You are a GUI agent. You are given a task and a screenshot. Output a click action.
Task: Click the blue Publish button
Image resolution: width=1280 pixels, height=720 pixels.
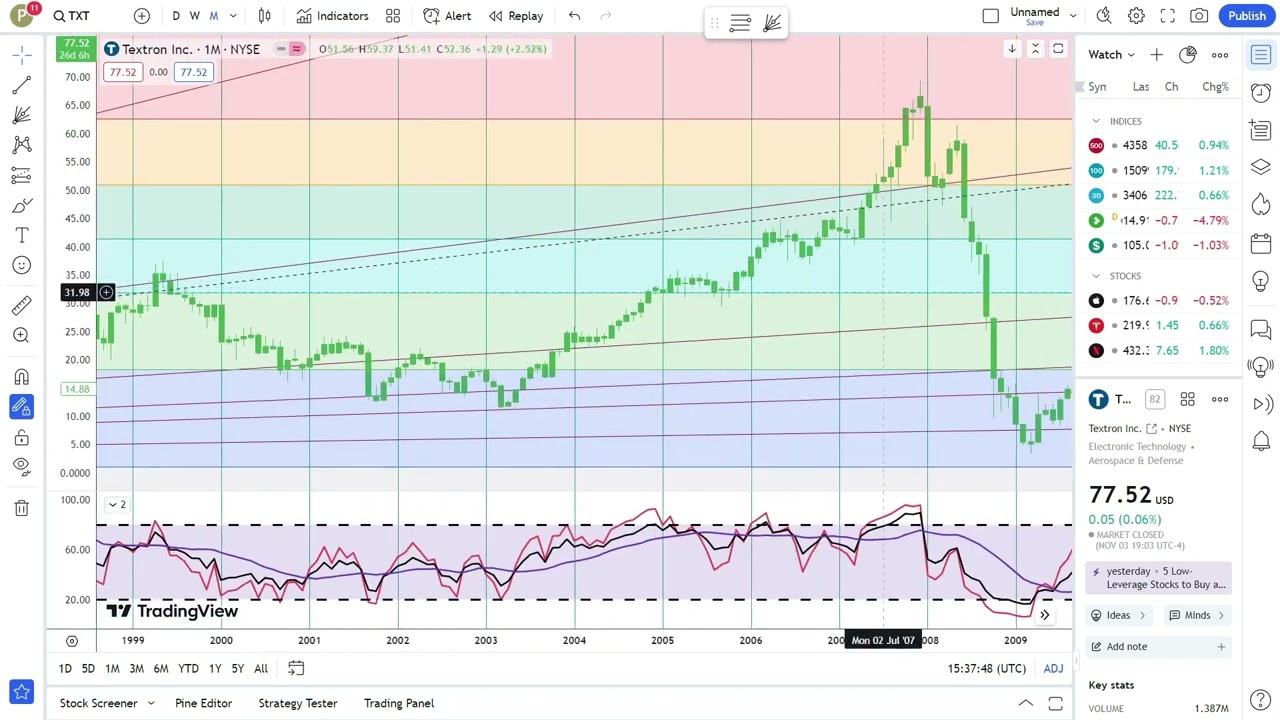pyautogui.click(x=1247, y=16)
